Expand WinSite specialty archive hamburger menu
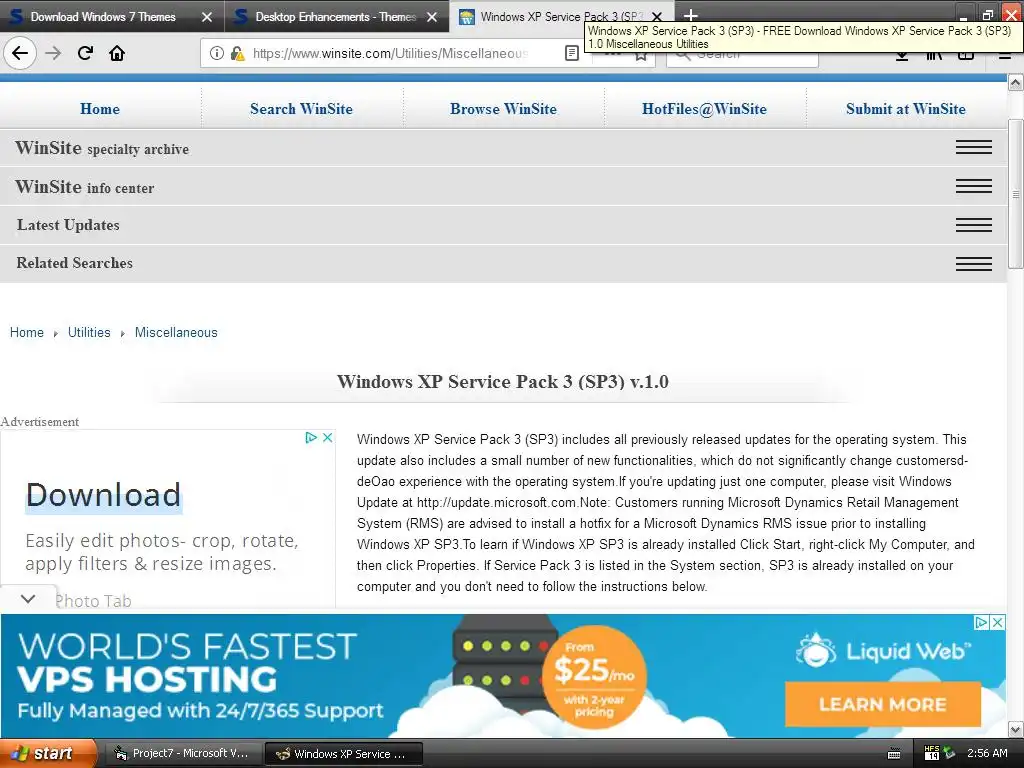Image resolution: width=1024 pixels, height=768 pixels. [974, 147]
